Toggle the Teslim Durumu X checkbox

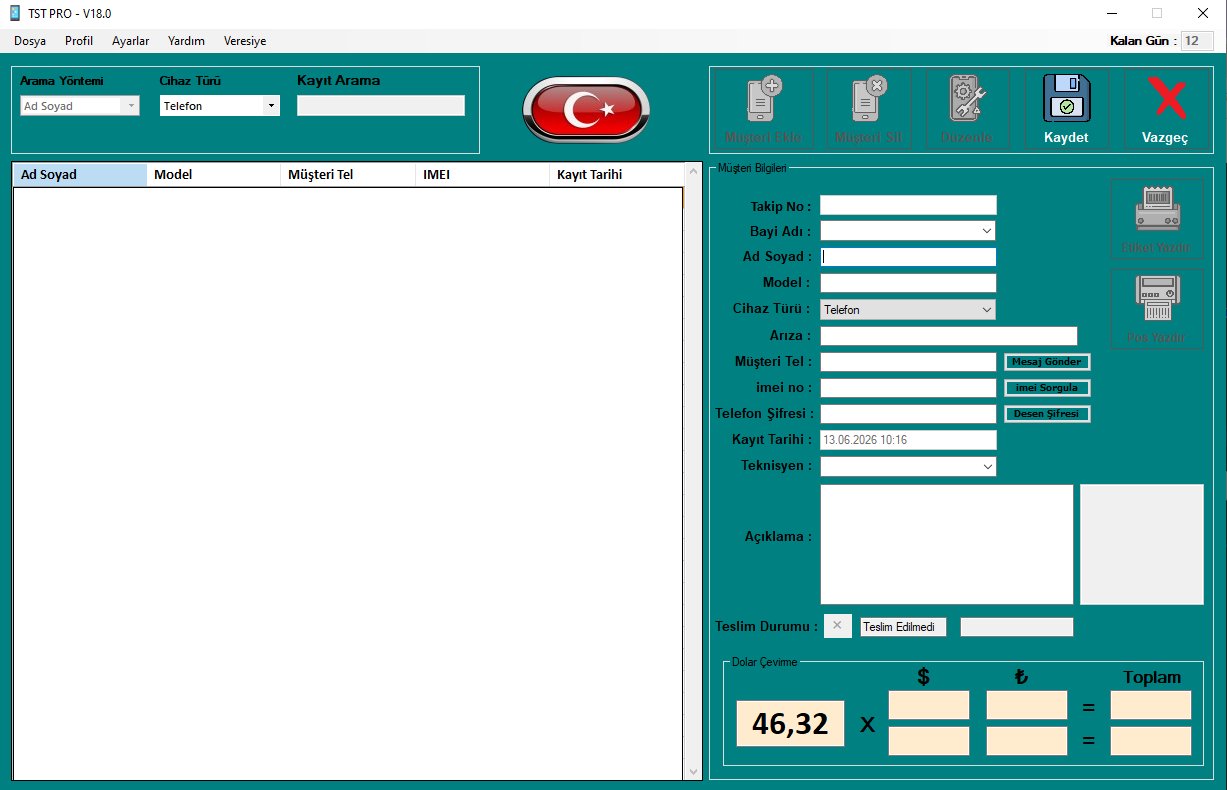(x=837, y=626)
